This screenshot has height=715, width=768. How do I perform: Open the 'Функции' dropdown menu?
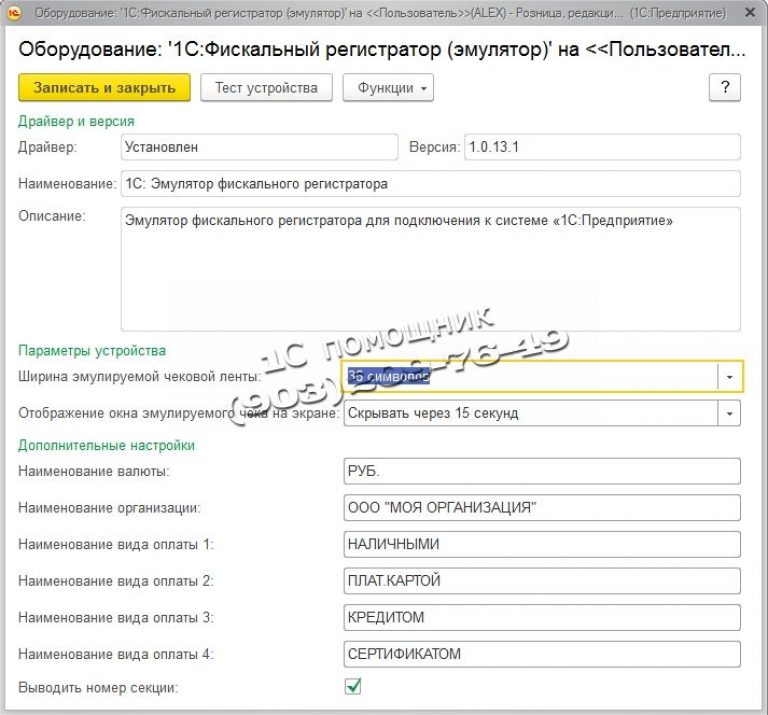[x=388, y=87]
